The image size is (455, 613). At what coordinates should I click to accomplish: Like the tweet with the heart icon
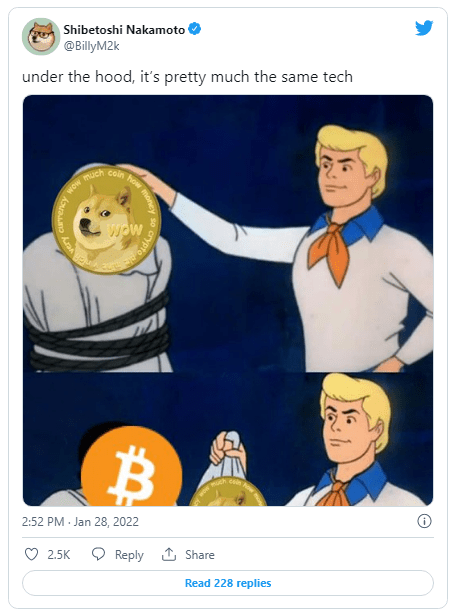coord(31,554)
